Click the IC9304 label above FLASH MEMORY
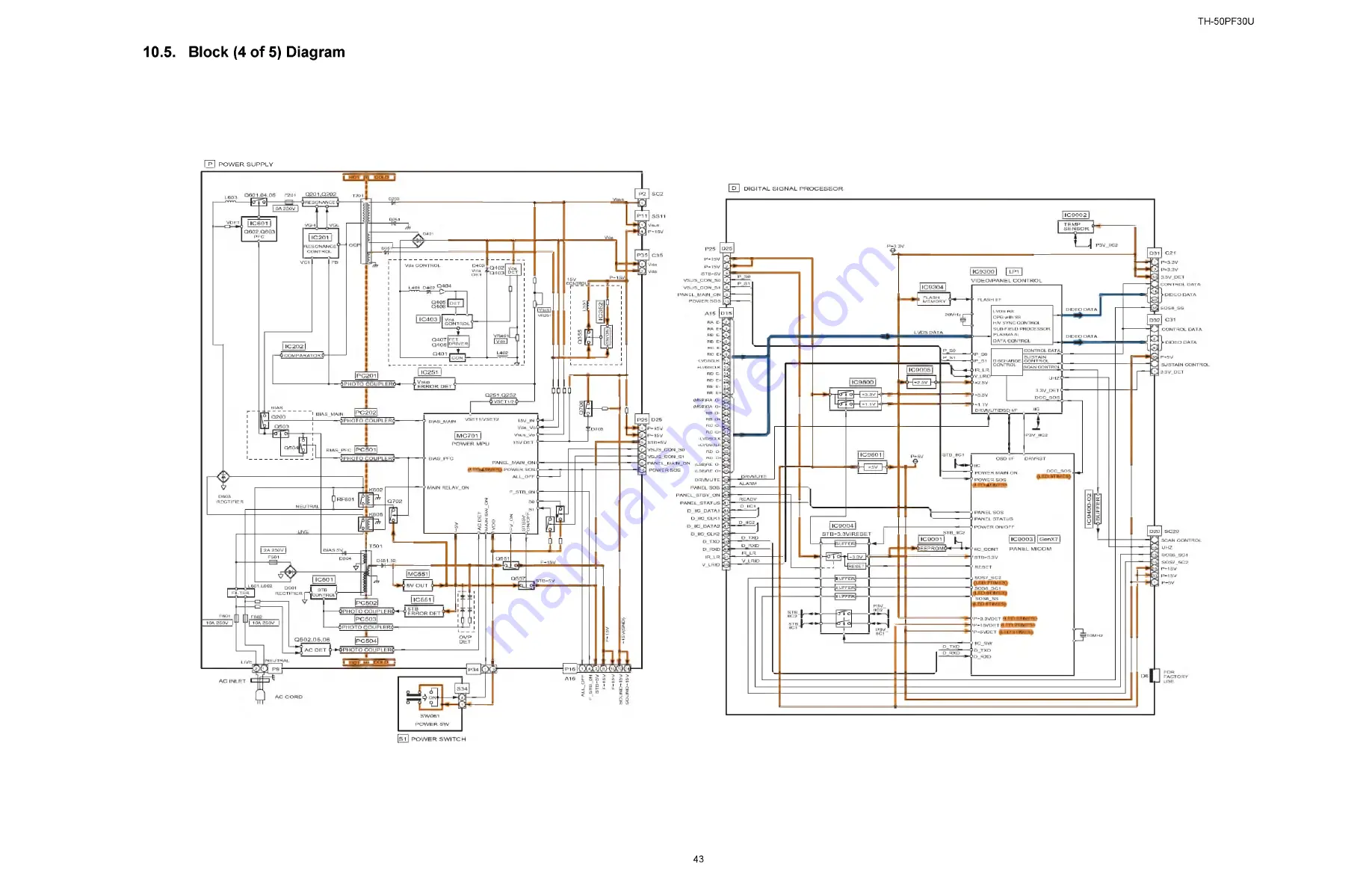Viewport: 1372px width, 888px height. (932, 287)
